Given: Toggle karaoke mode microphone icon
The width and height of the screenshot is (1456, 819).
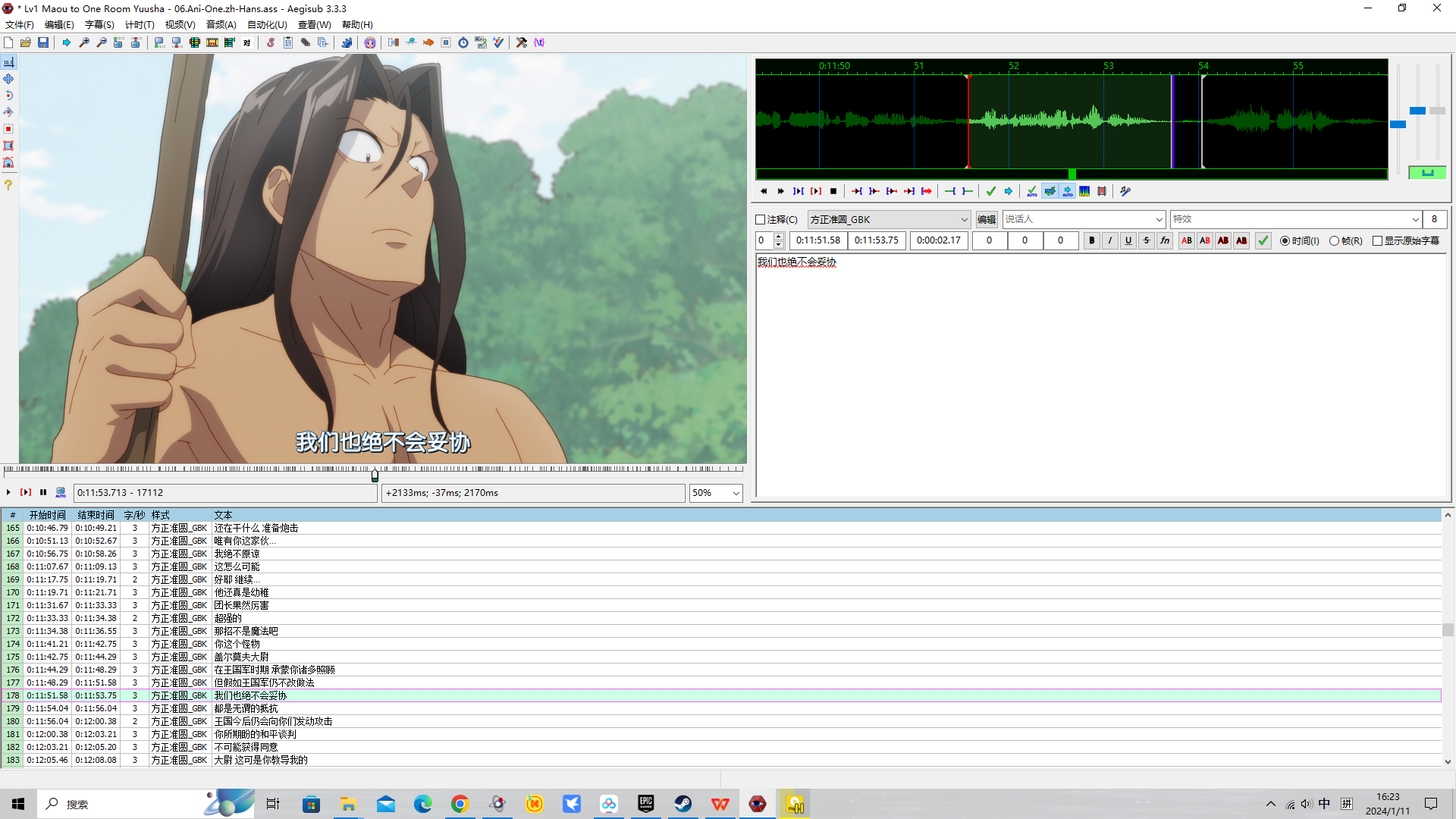Looking at the screenshot, I should coord(1125,191).
